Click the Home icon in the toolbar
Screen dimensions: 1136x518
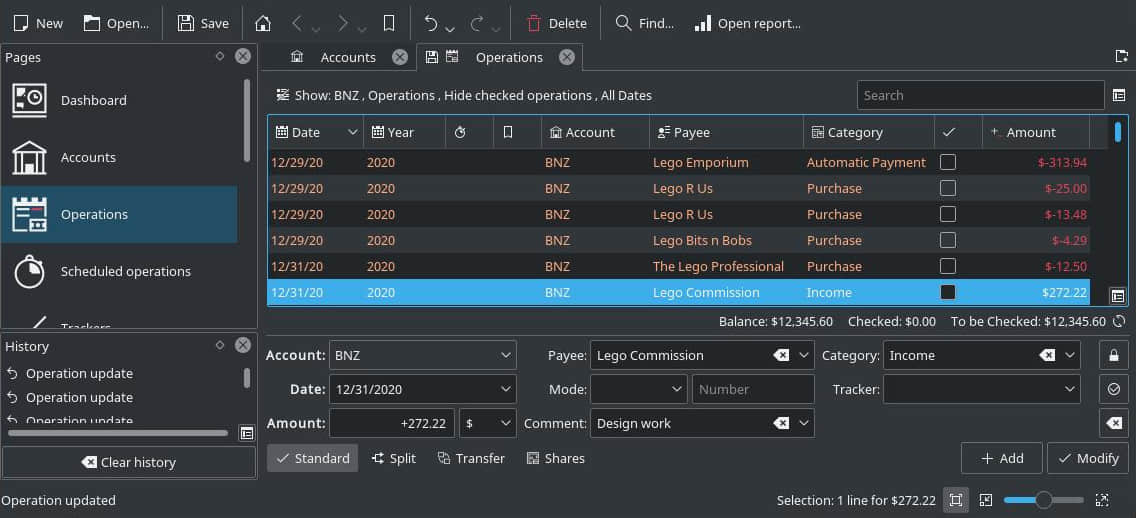pyautogui.click(x=263, y=23)
